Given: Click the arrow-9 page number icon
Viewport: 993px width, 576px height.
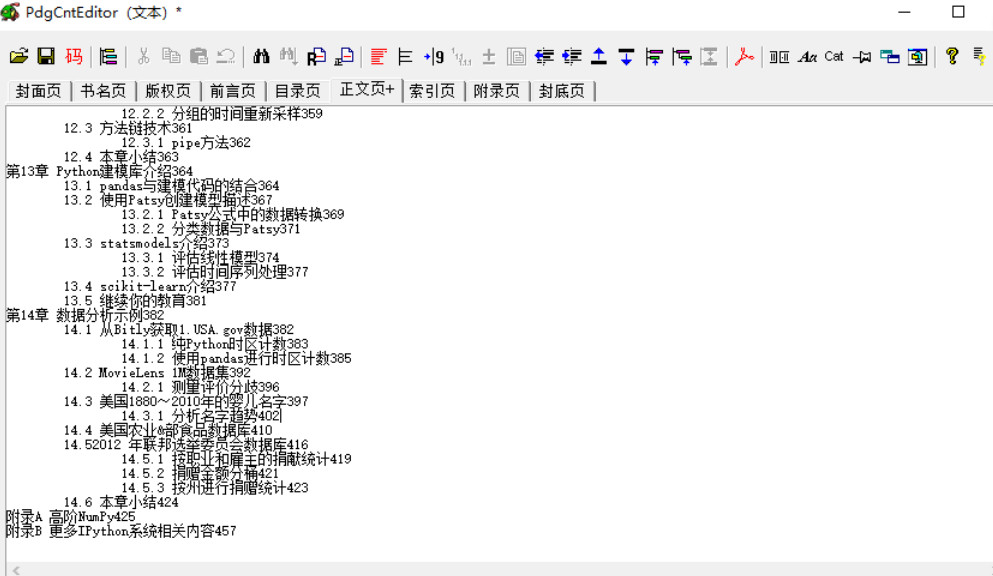Looking at the screenshot, I should (x=434, y=56).
